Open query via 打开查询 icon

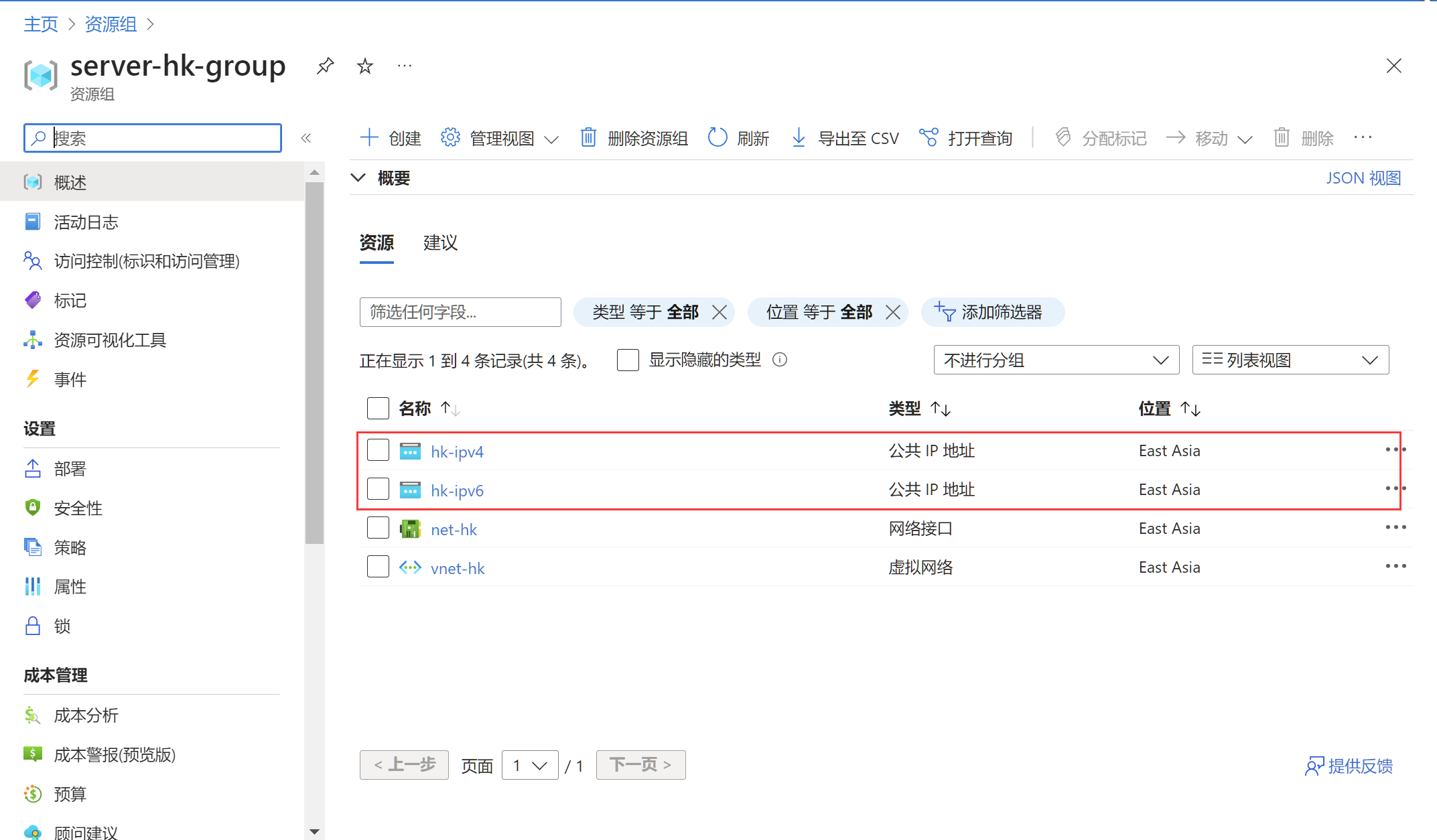[x=929, y=138]
